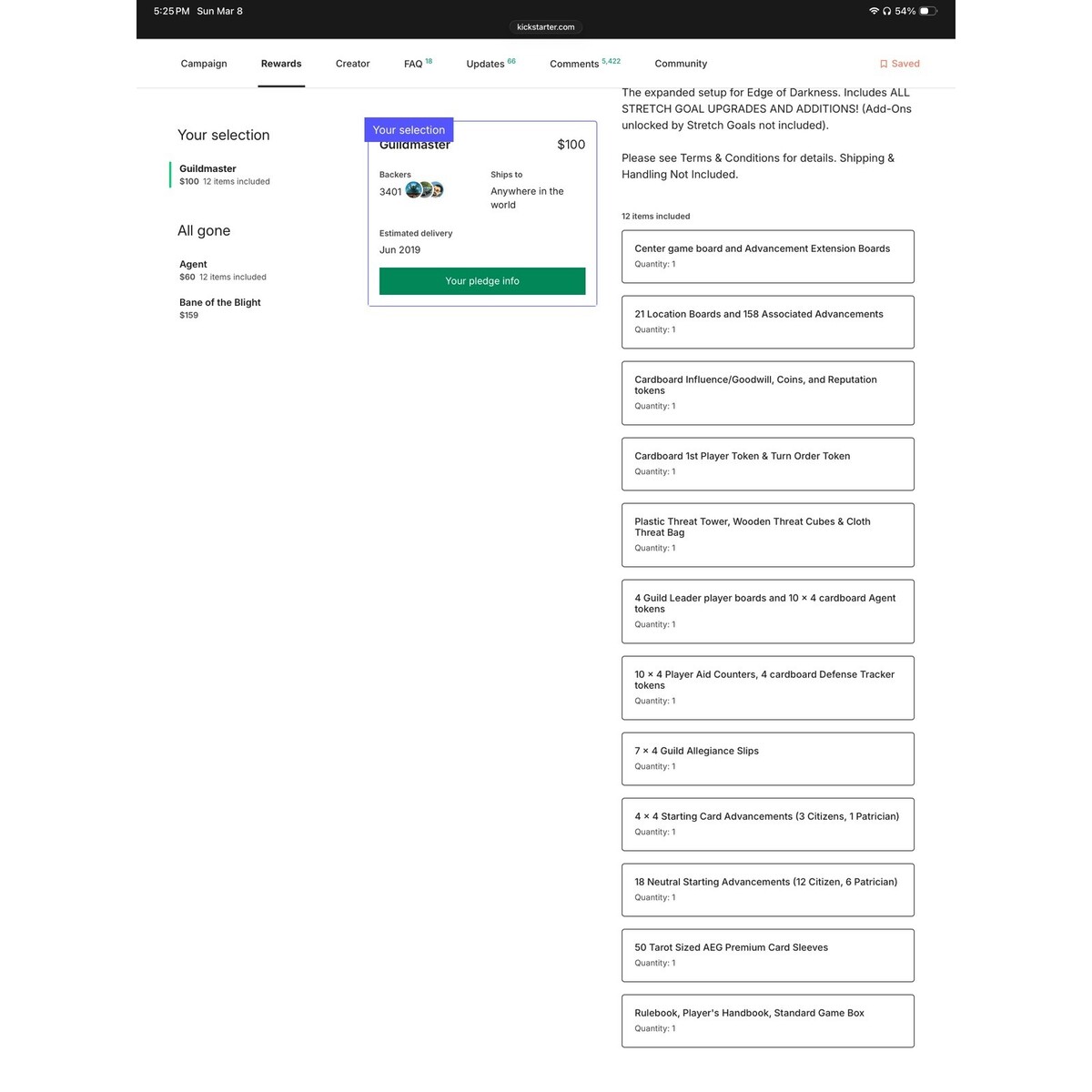Select the Rewards tab
The width and height of the screenshot is (1092, 1092).
tap(281, 64)
